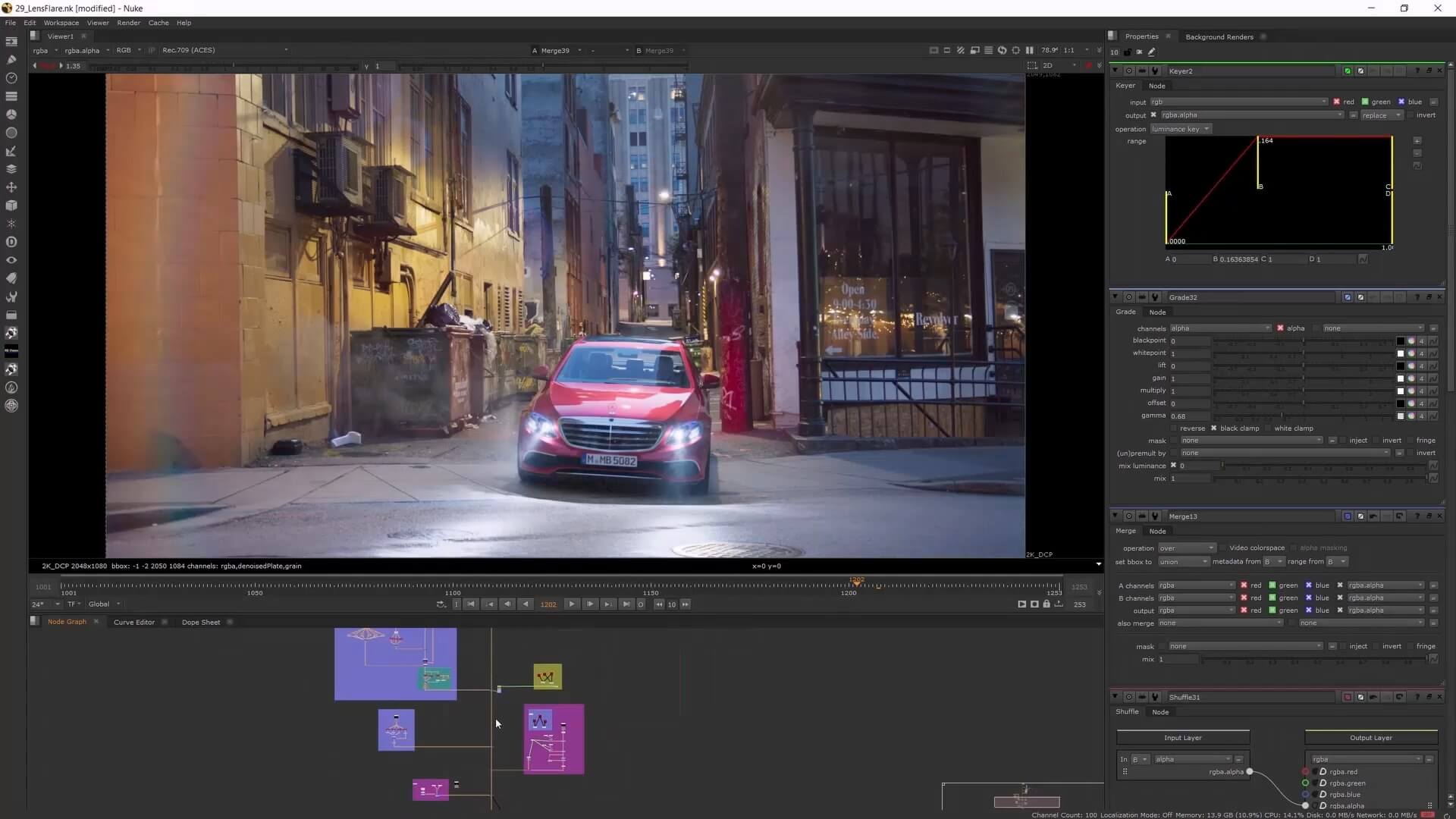Viewport: 1456px width, 819px height.
Task: Adjust the Merge13 mix slider
Action: pos(1313,660)
